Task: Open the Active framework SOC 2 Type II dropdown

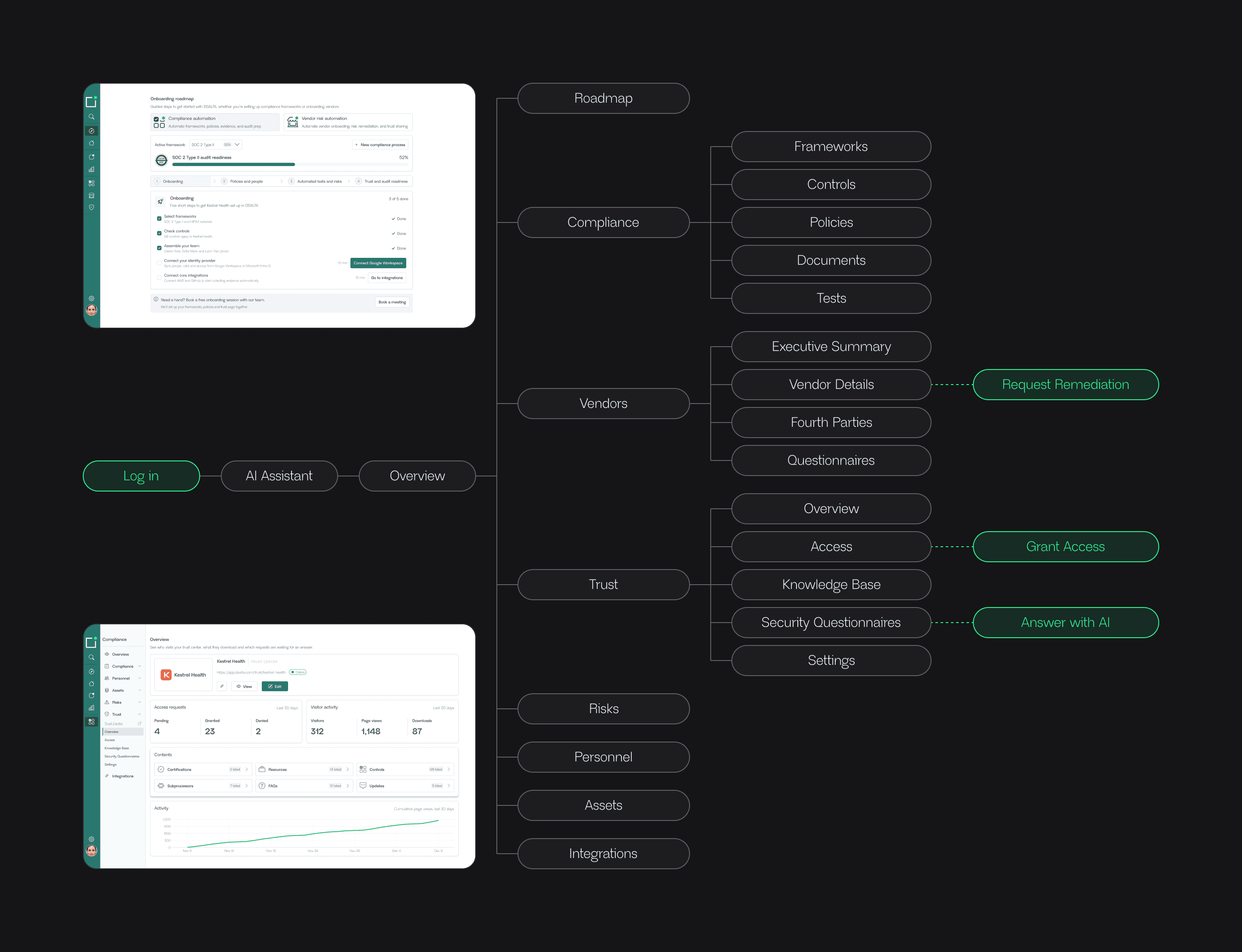Action: 215,144
